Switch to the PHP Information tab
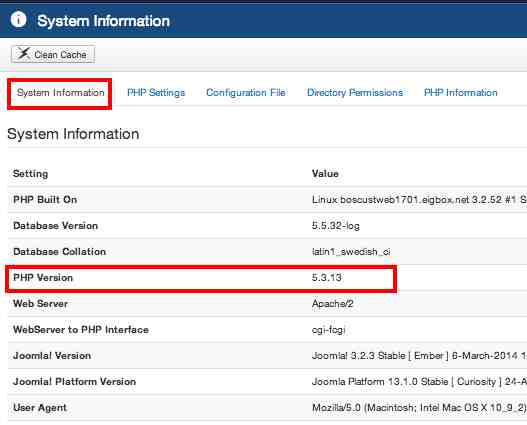 (460, 93)
